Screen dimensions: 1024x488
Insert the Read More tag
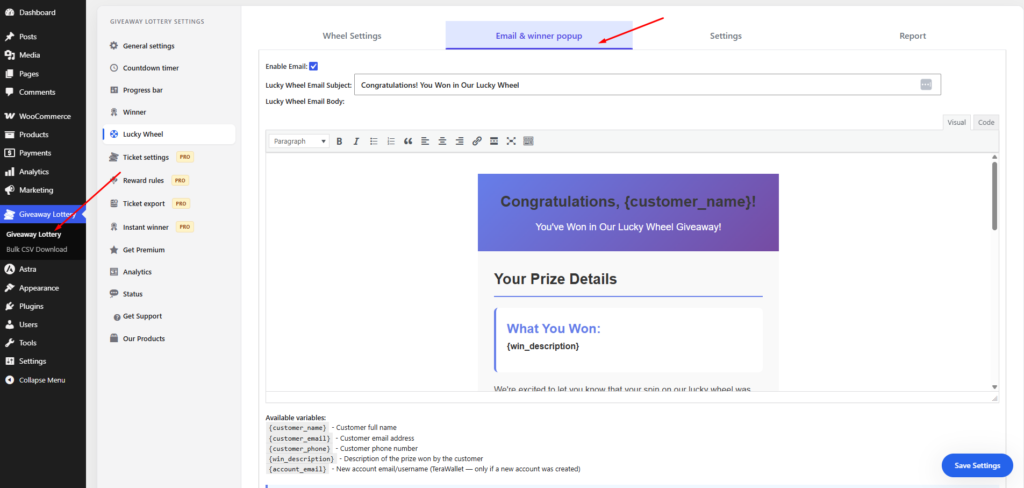(x=494, y=141)
